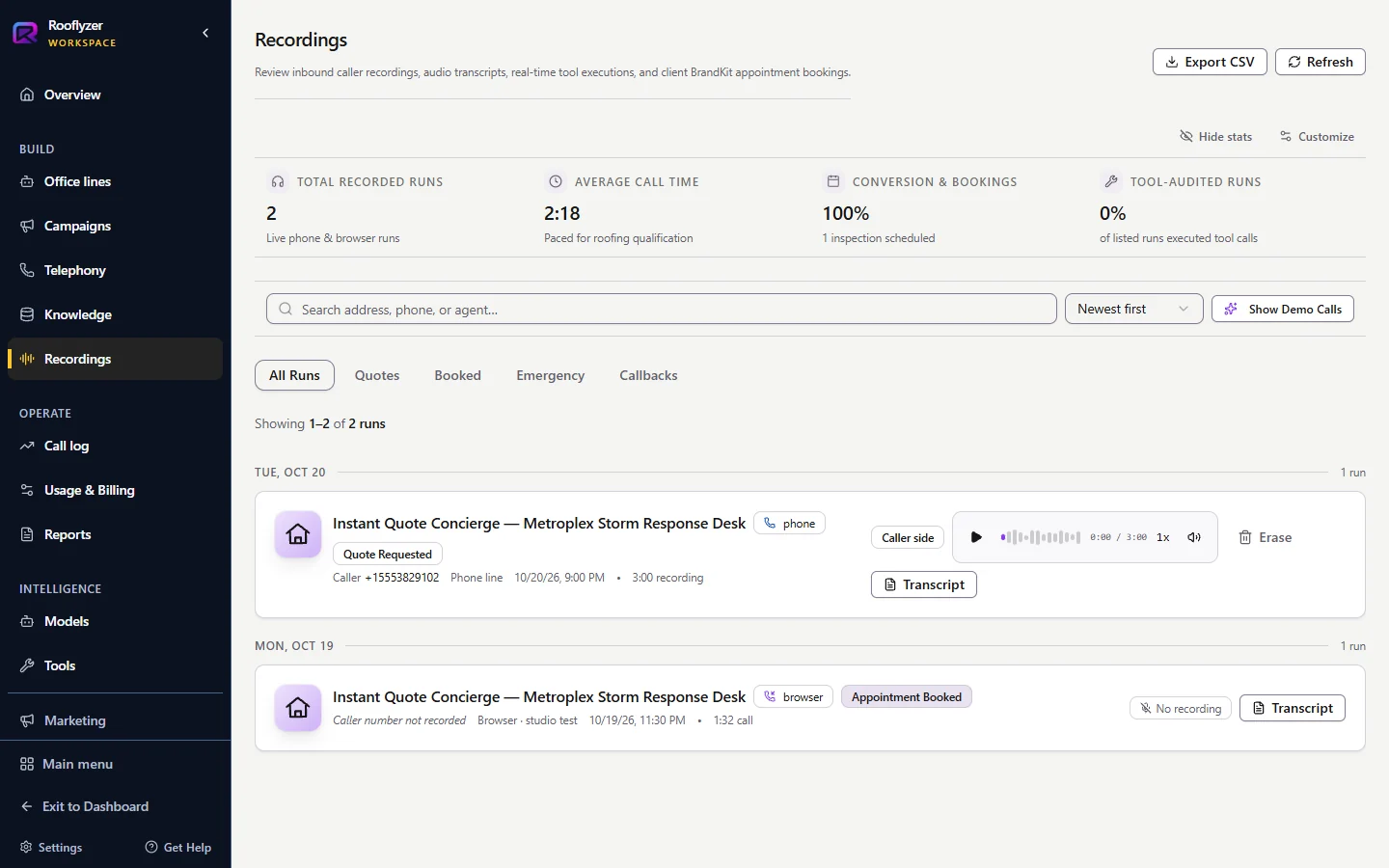Seek within the audio waveform

point(1040,537)
